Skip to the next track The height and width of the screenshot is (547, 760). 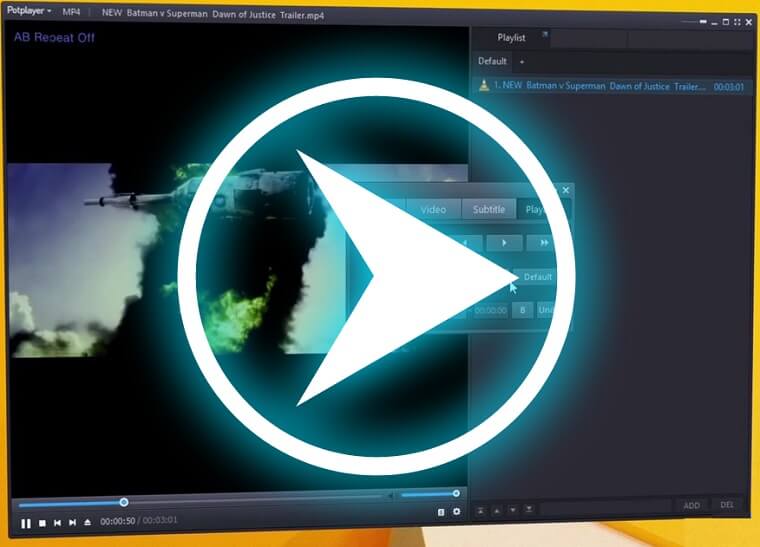coord(72,522)
